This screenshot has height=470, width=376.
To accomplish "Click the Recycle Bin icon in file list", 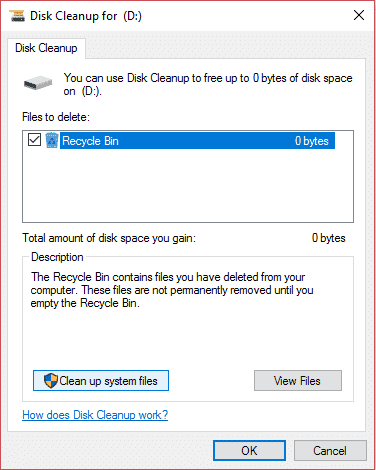I will click(52, 140).
